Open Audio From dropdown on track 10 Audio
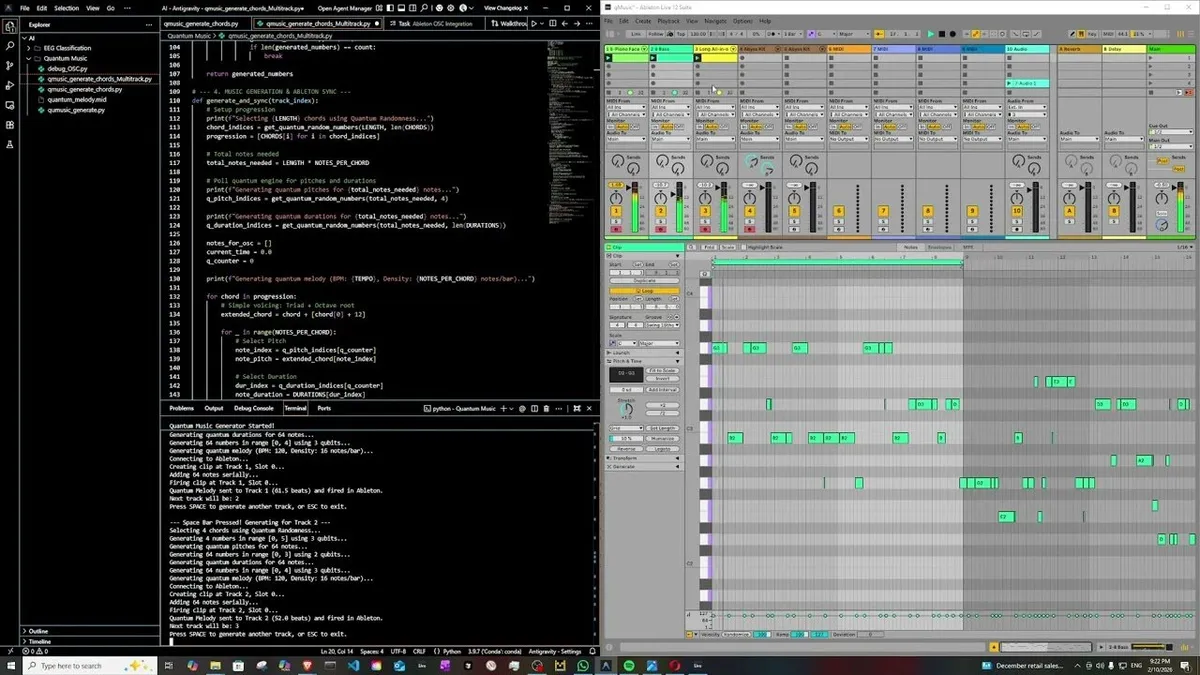The image size is (1200, 675). click(x=1026, y=107)
